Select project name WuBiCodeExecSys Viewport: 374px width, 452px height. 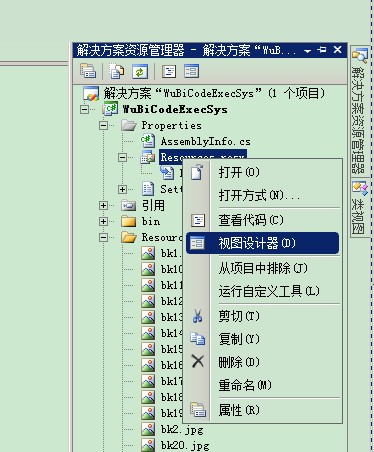tap(175, 109)
